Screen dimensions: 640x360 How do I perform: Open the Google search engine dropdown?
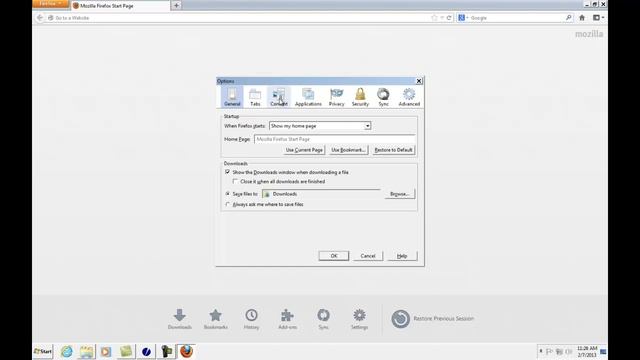coord(463,18)
